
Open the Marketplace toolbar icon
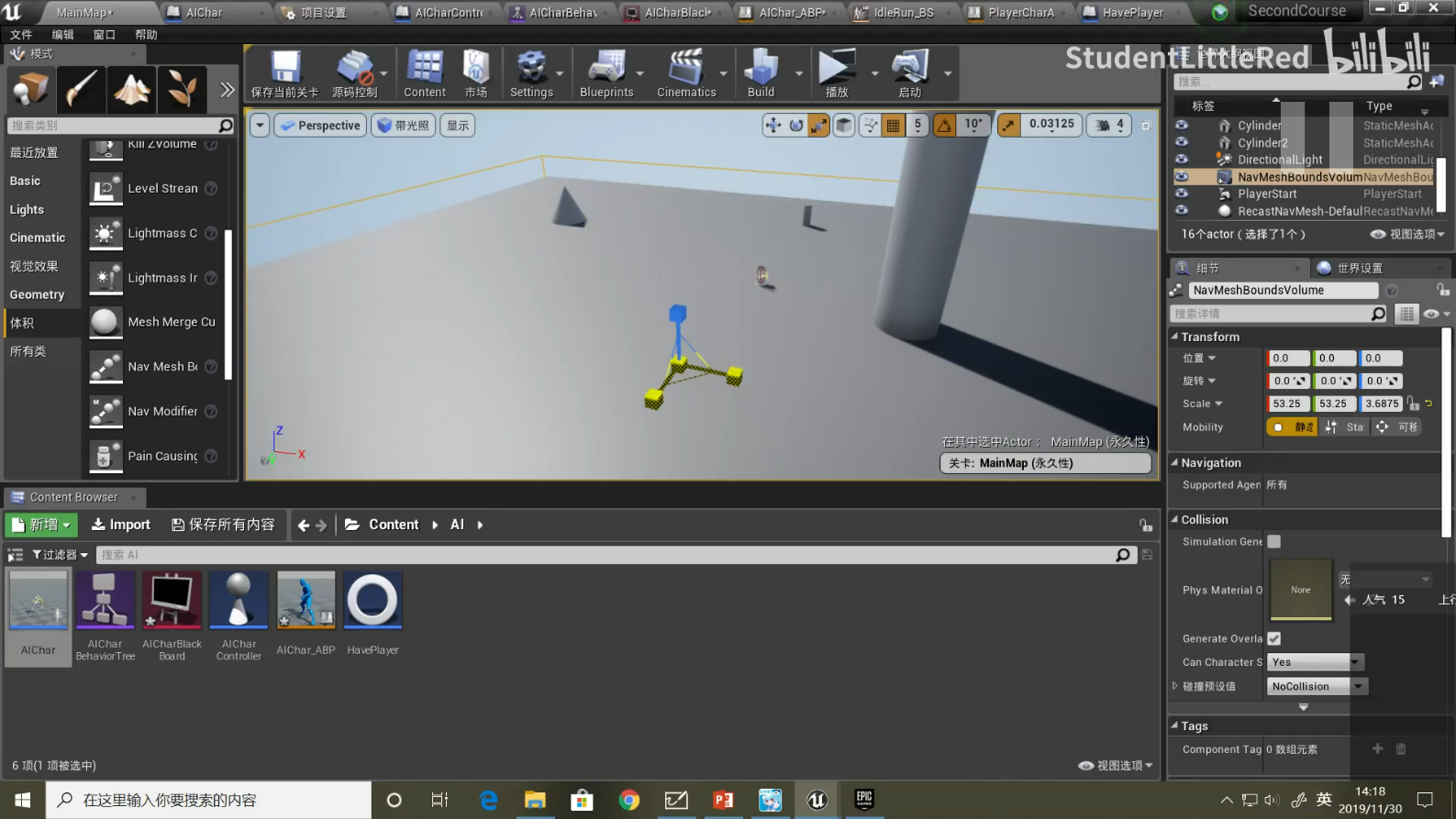(475, 74)
